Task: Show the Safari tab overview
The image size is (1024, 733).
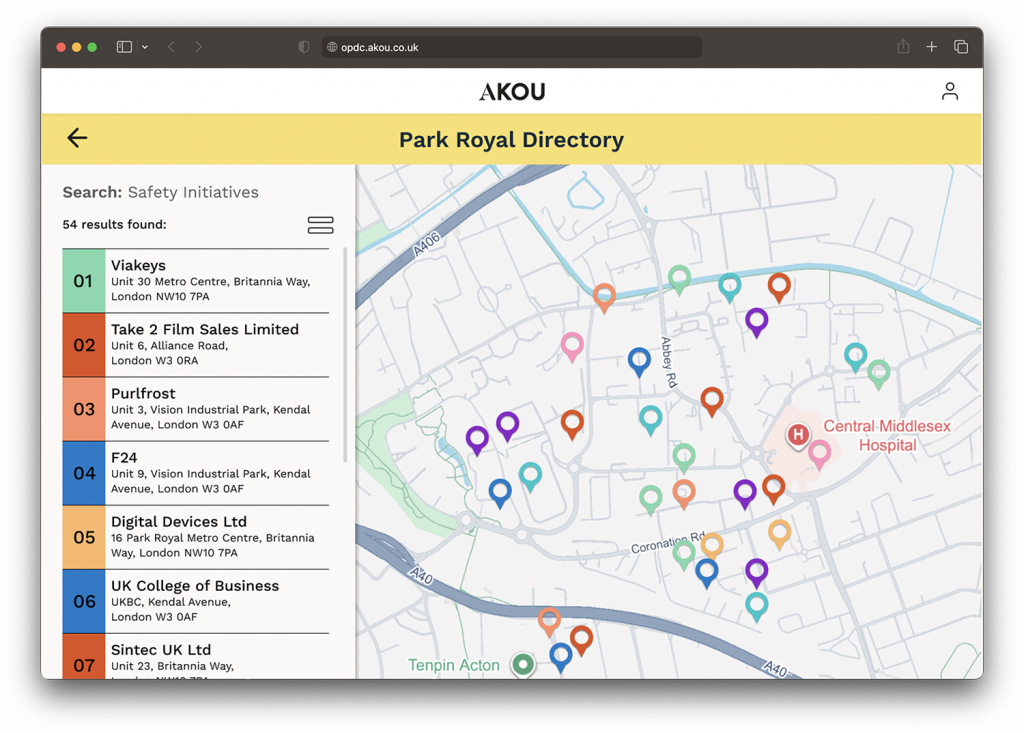Action: point(960,47)
